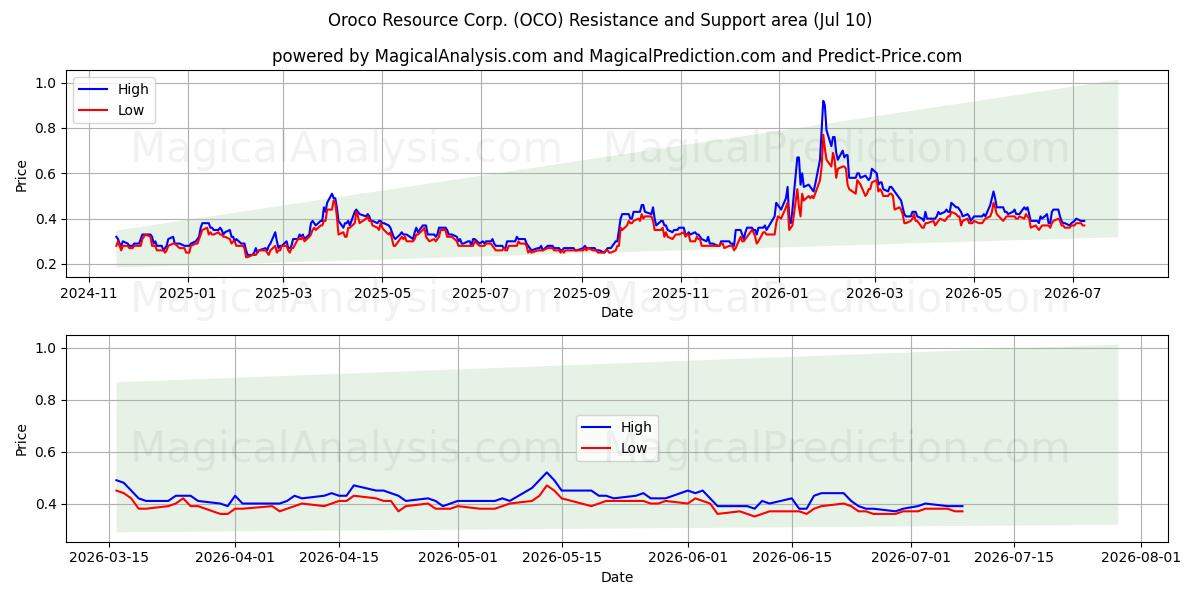Click the '2026-07-15' tick label on bottom chart
Screen dimensions: 1200x600
point(1013,559)
